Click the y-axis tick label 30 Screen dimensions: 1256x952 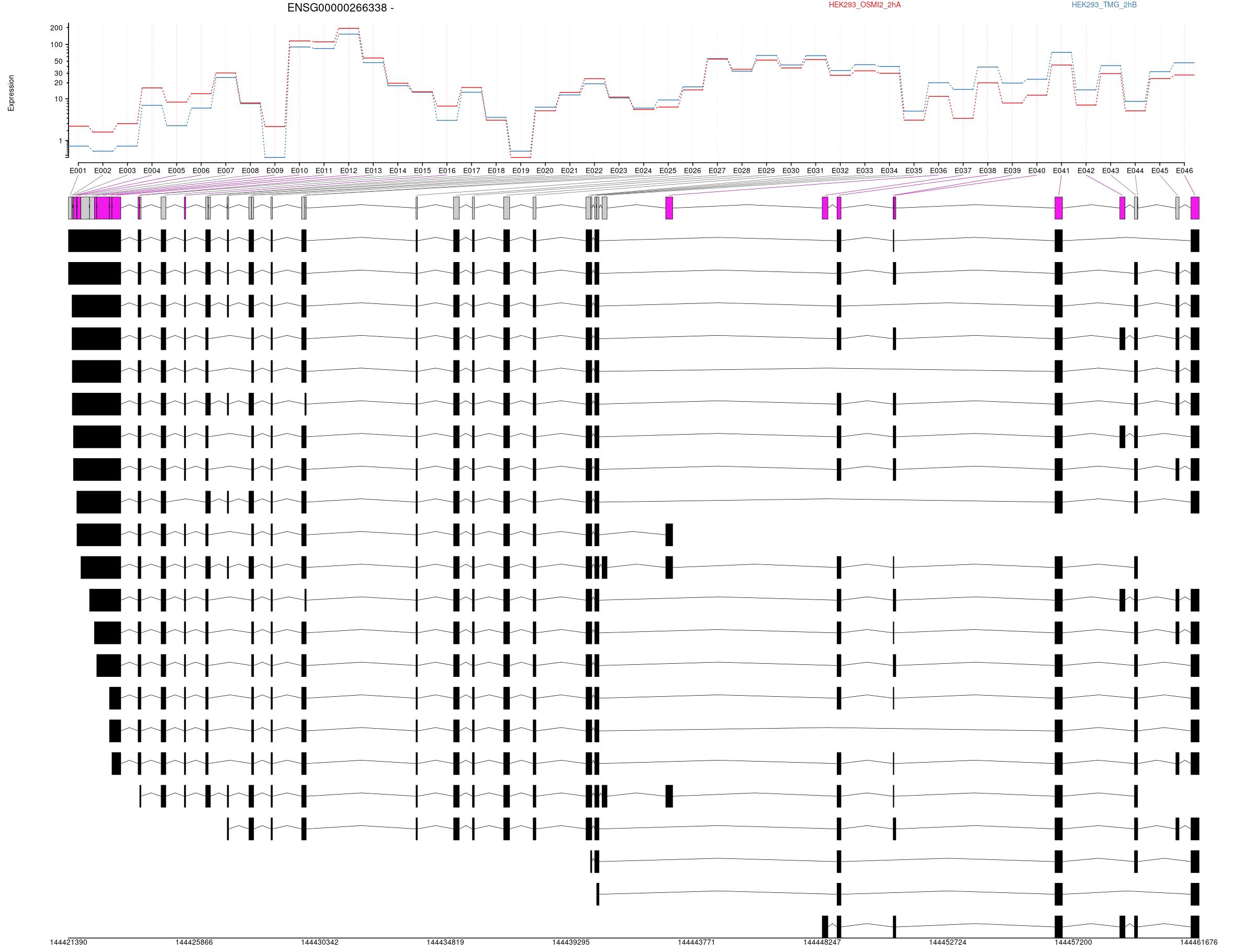59,73
